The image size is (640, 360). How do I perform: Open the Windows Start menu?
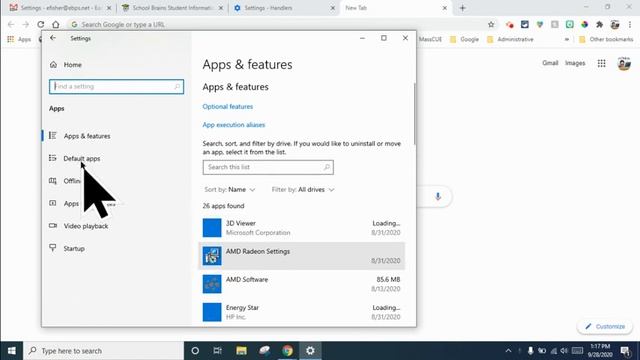tap(11, 351)
